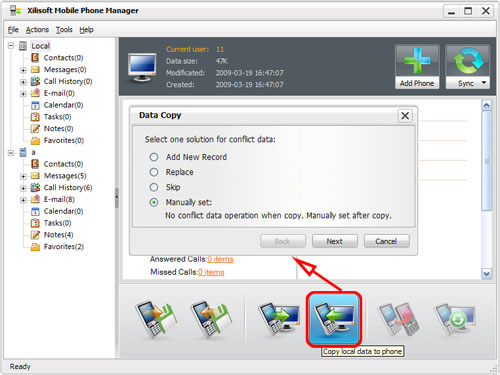The height and width of the screenshot is (375, 500).
Task: Select Call History(6) under phone a
Action: pyautogui.click(x=61, y=187)
